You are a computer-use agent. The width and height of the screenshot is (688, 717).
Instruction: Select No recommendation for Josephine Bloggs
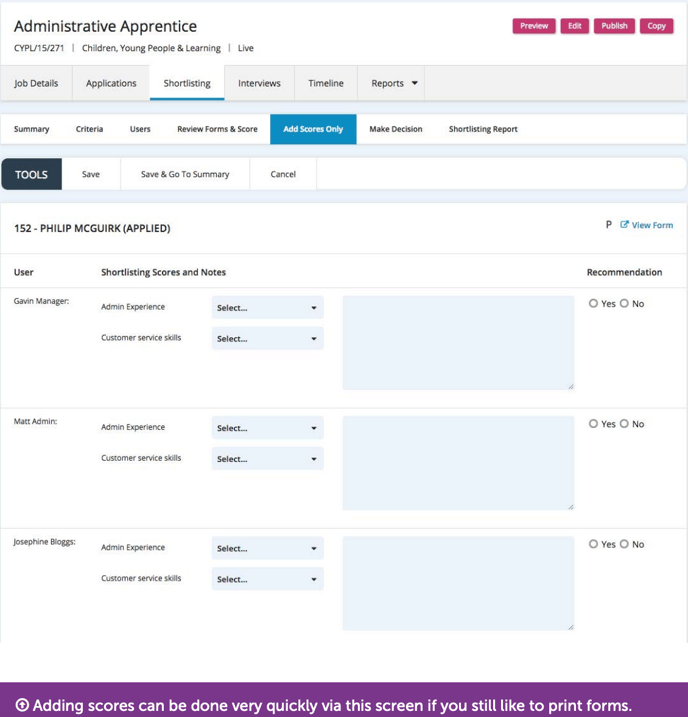(624, 544)
